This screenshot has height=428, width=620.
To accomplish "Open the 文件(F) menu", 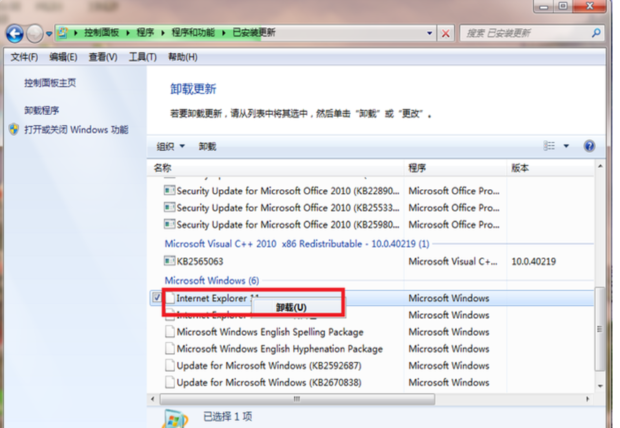I will tap(24, 57).
